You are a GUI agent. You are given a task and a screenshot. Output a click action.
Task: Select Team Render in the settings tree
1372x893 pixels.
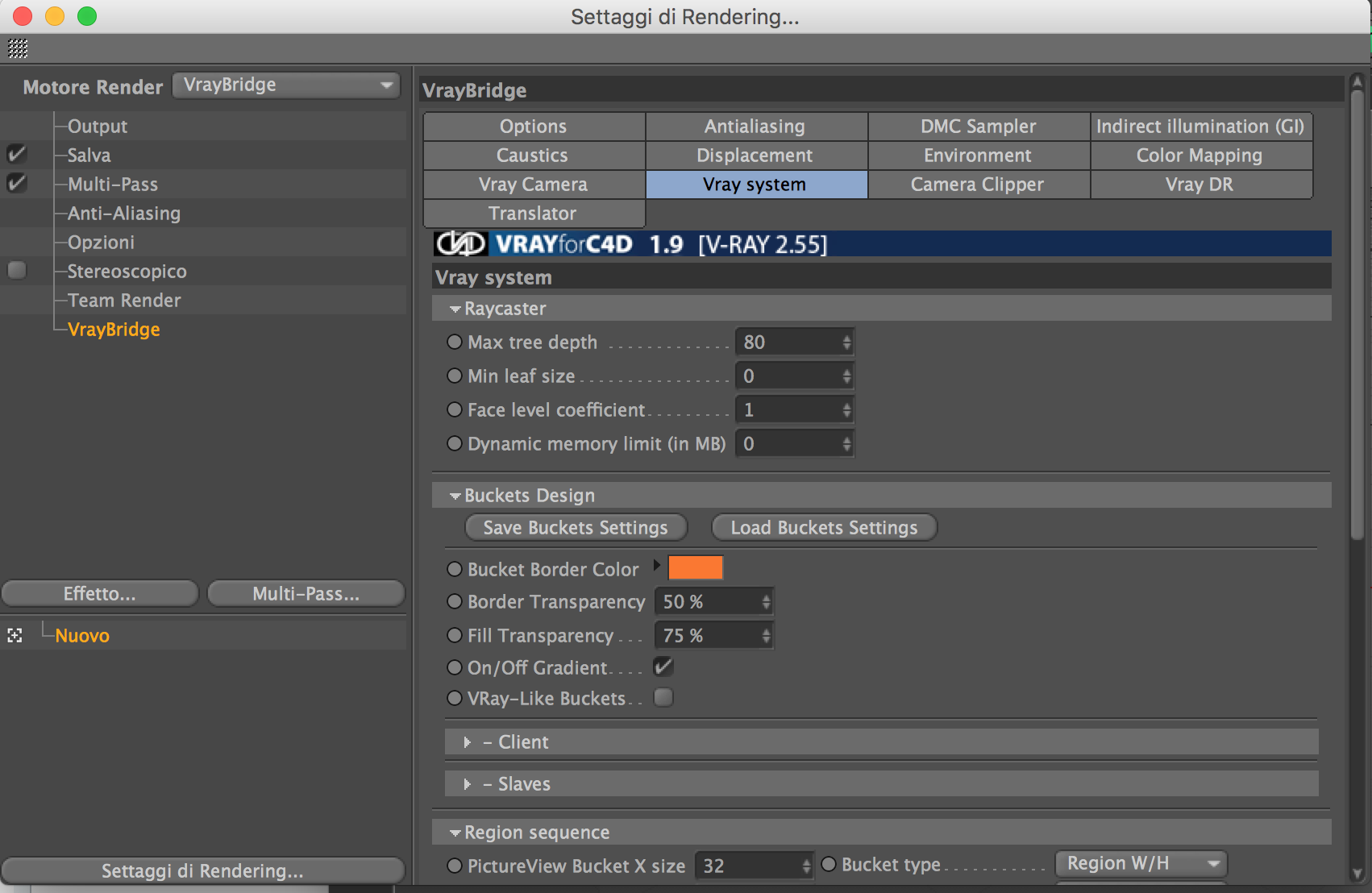click(124, 301)
